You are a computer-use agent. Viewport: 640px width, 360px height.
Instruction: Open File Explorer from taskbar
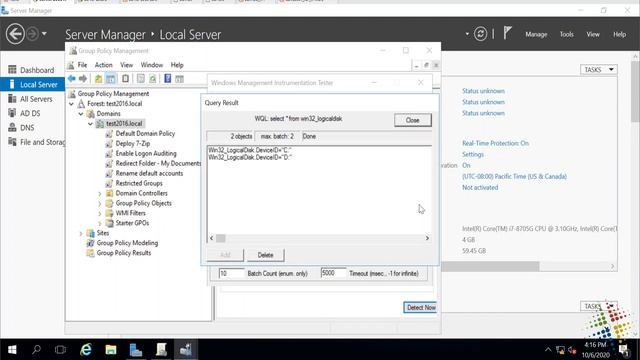tap(111, 350)
